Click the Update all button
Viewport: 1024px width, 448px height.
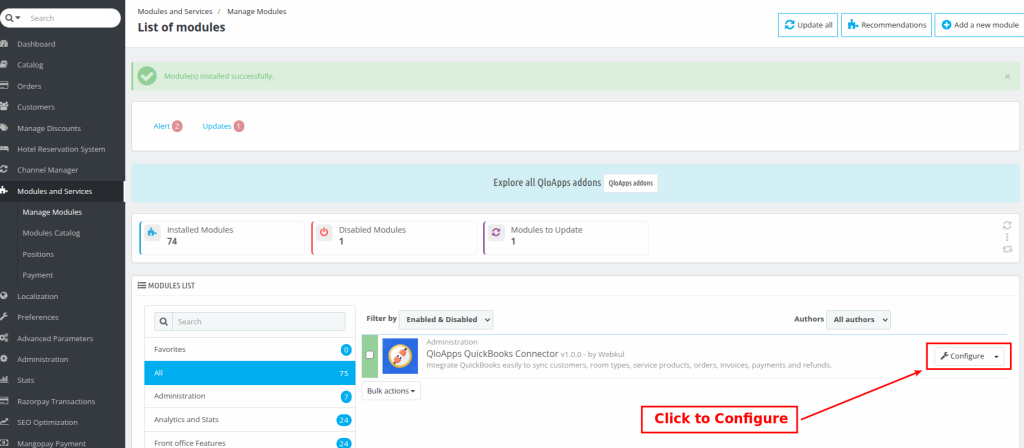pyautogui.click(x=808, y=25)
